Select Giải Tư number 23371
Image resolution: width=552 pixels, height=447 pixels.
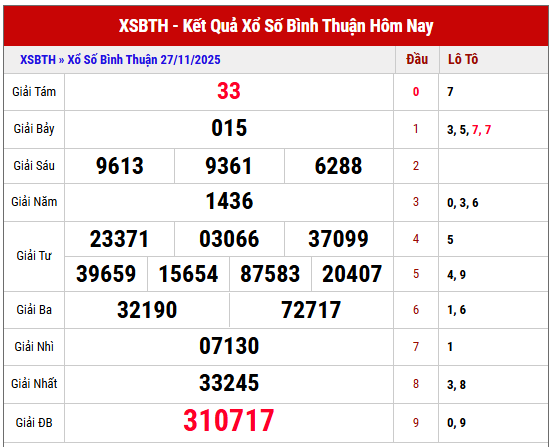(119, 239)
